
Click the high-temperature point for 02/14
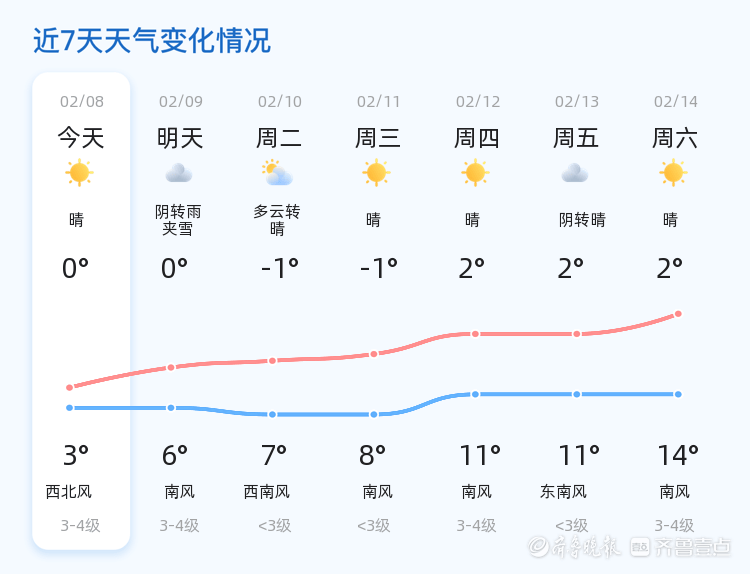678,314
